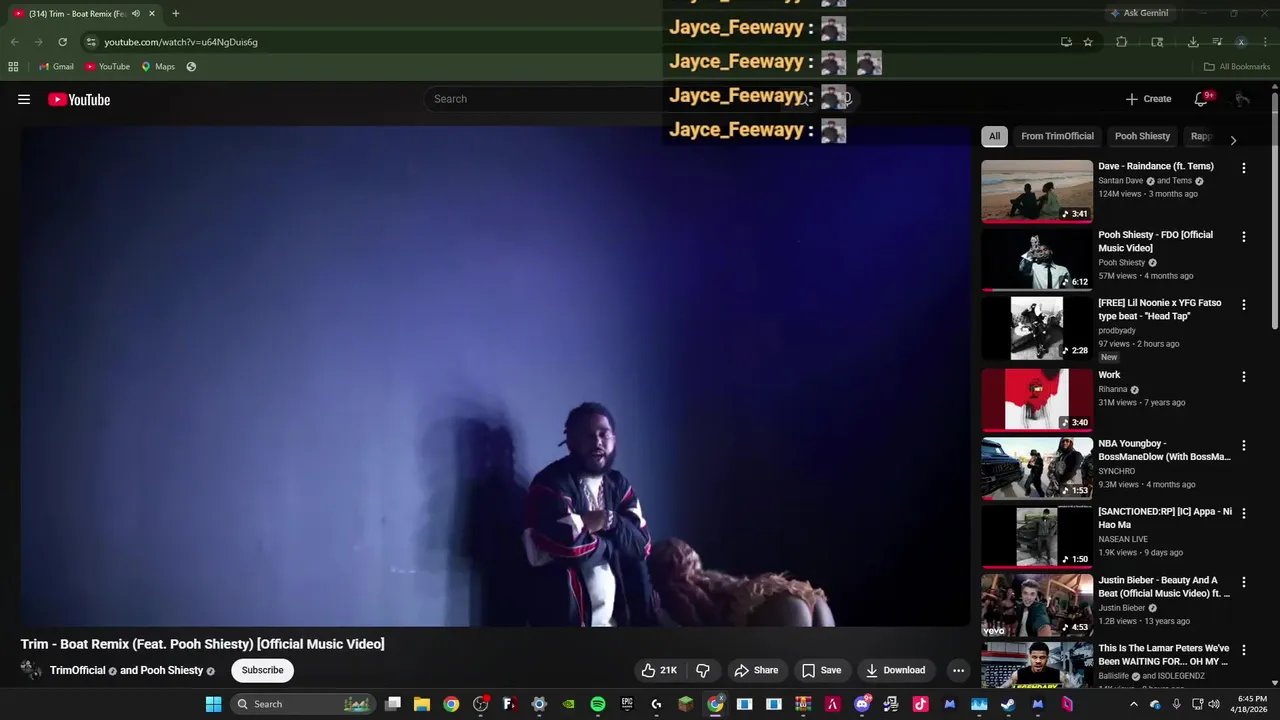
Task: Click the Create button
Action: point(1148,99)
